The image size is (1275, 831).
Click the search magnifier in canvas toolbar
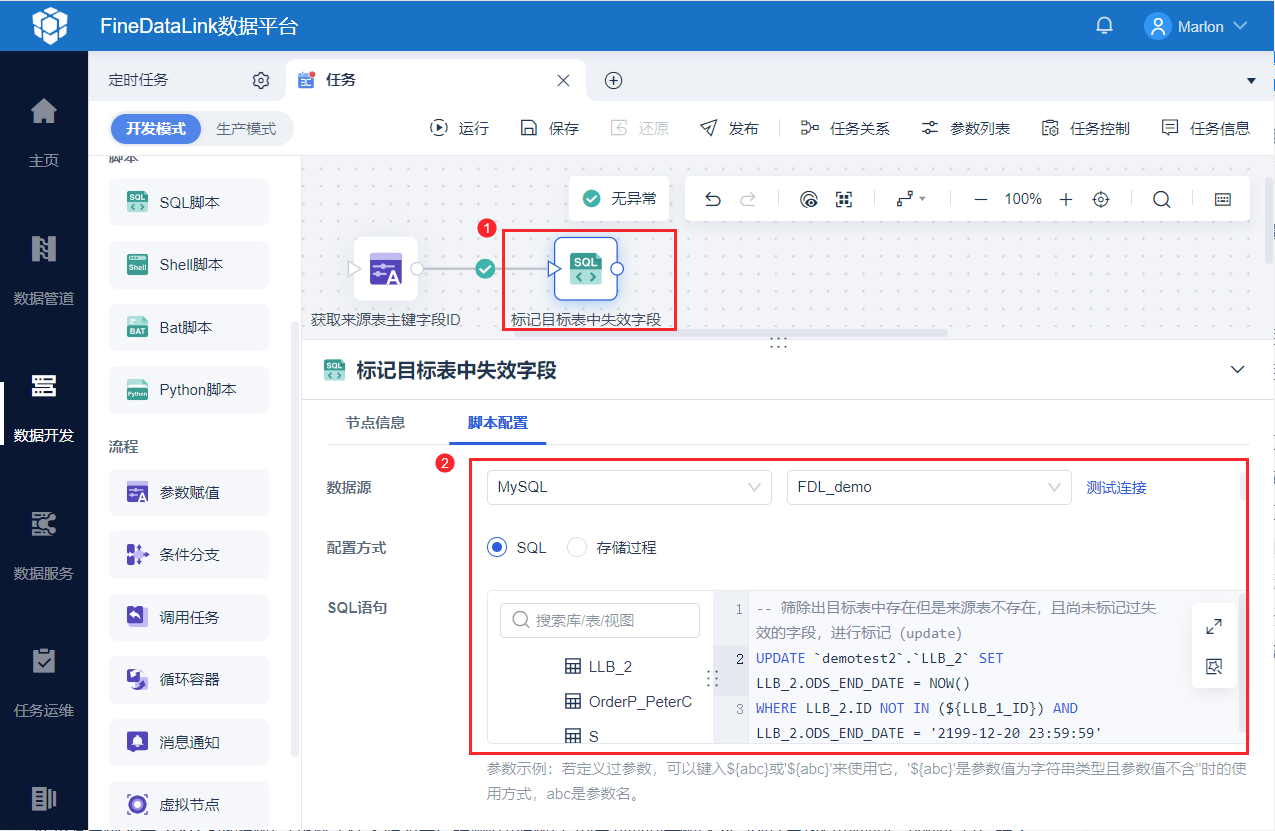[x=1161, y=199]
